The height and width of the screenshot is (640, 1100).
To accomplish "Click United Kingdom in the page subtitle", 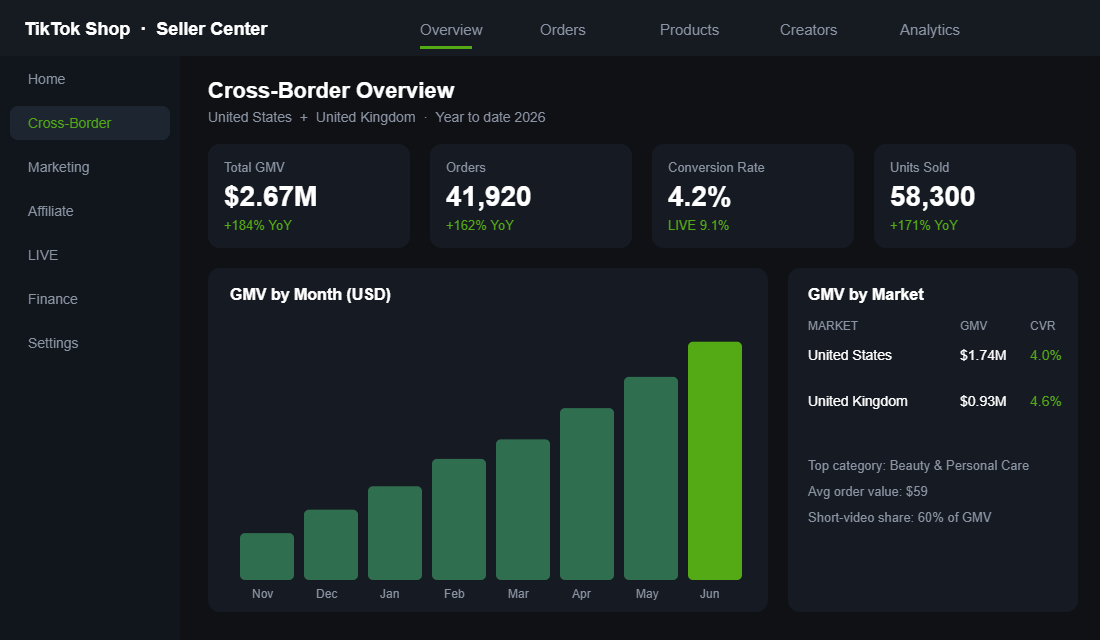I will pyautogui.click(x=365, y=117).
